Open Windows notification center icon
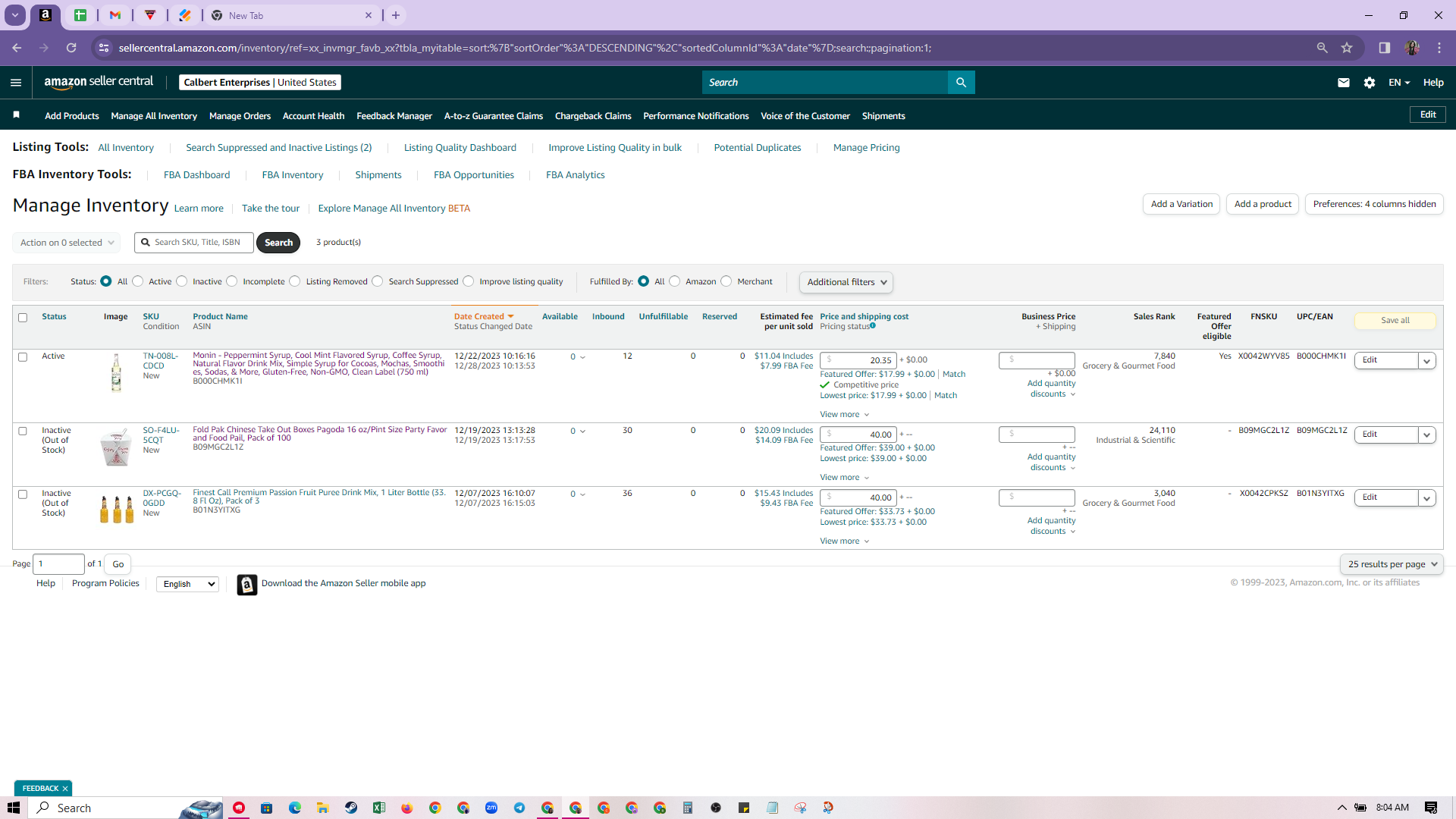 pos(1431,808)
